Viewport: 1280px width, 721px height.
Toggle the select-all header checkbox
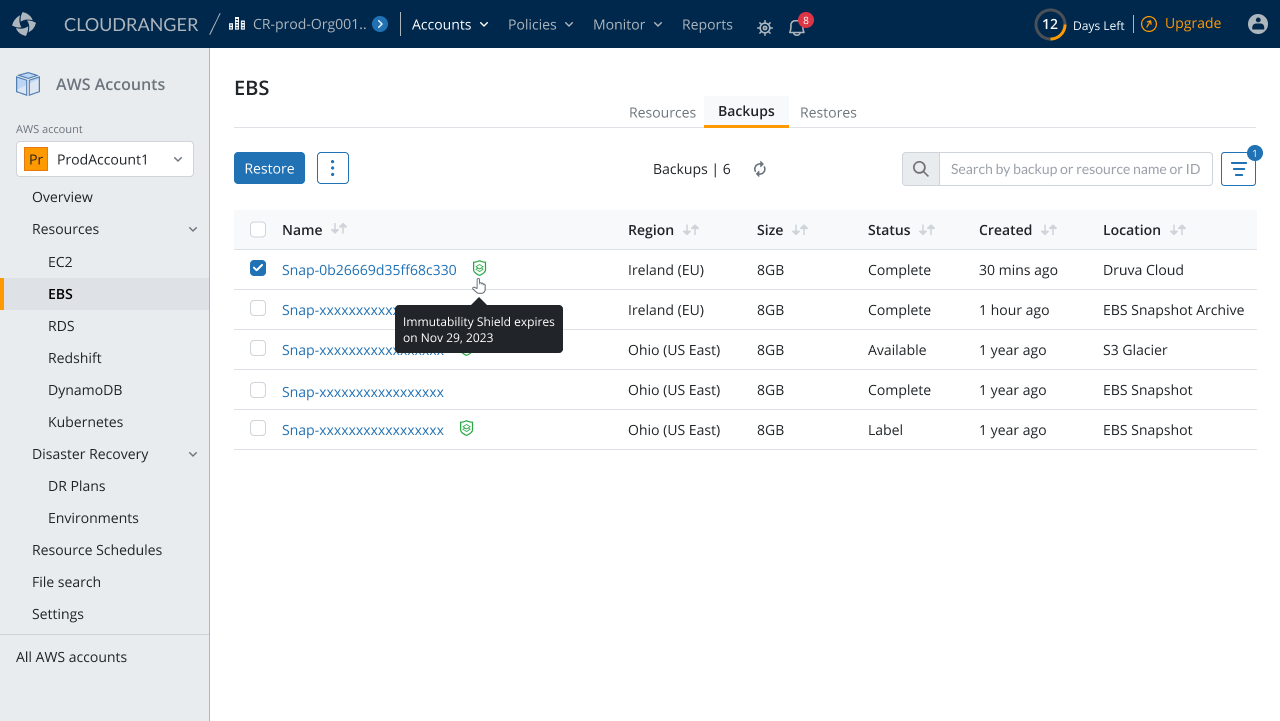click(258, 229)
